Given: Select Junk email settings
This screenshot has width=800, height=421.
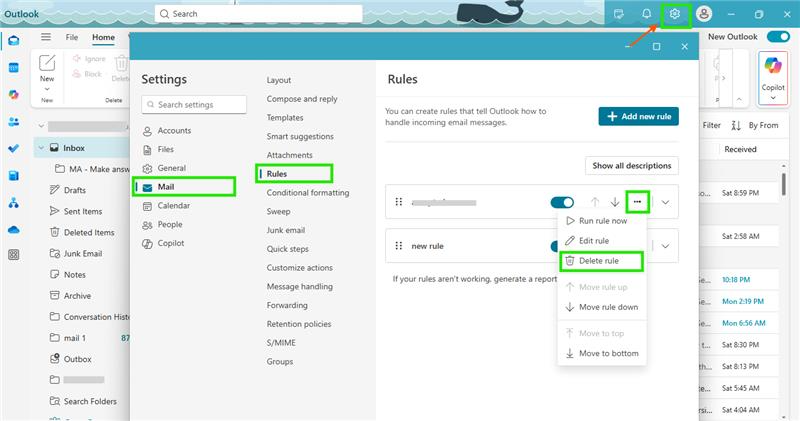Looking at the screenshot, I should pyautogui.click(x=286, y=230).
